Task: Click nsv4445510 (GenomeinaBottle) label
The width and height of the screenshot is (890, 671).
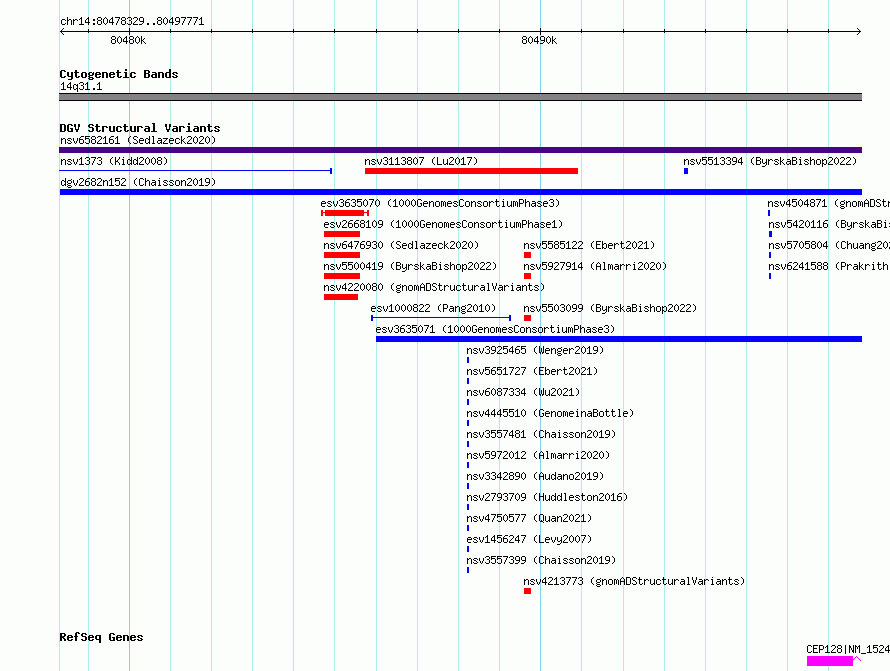Action: pyautogui.click(x=550, y=413)
